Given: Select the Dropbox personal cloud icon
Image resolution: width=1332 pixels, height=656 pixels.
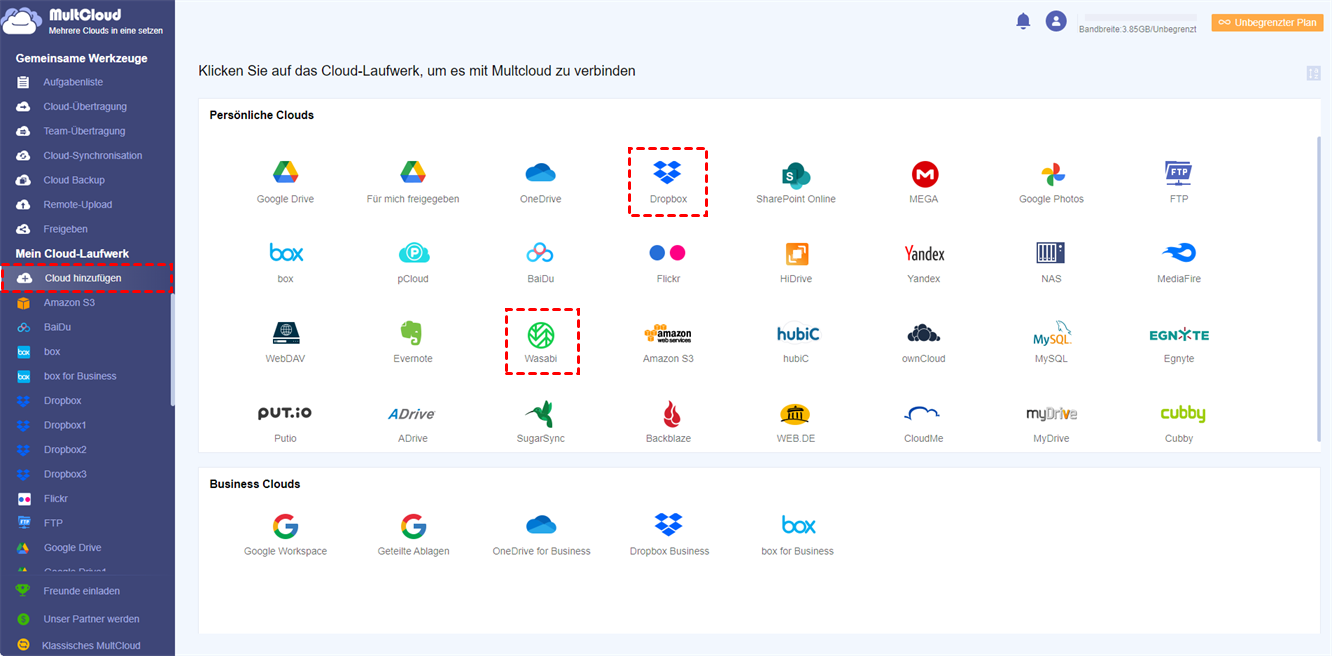Looking at the screenshot, I should pyautogui.click(x=667, y=173).
